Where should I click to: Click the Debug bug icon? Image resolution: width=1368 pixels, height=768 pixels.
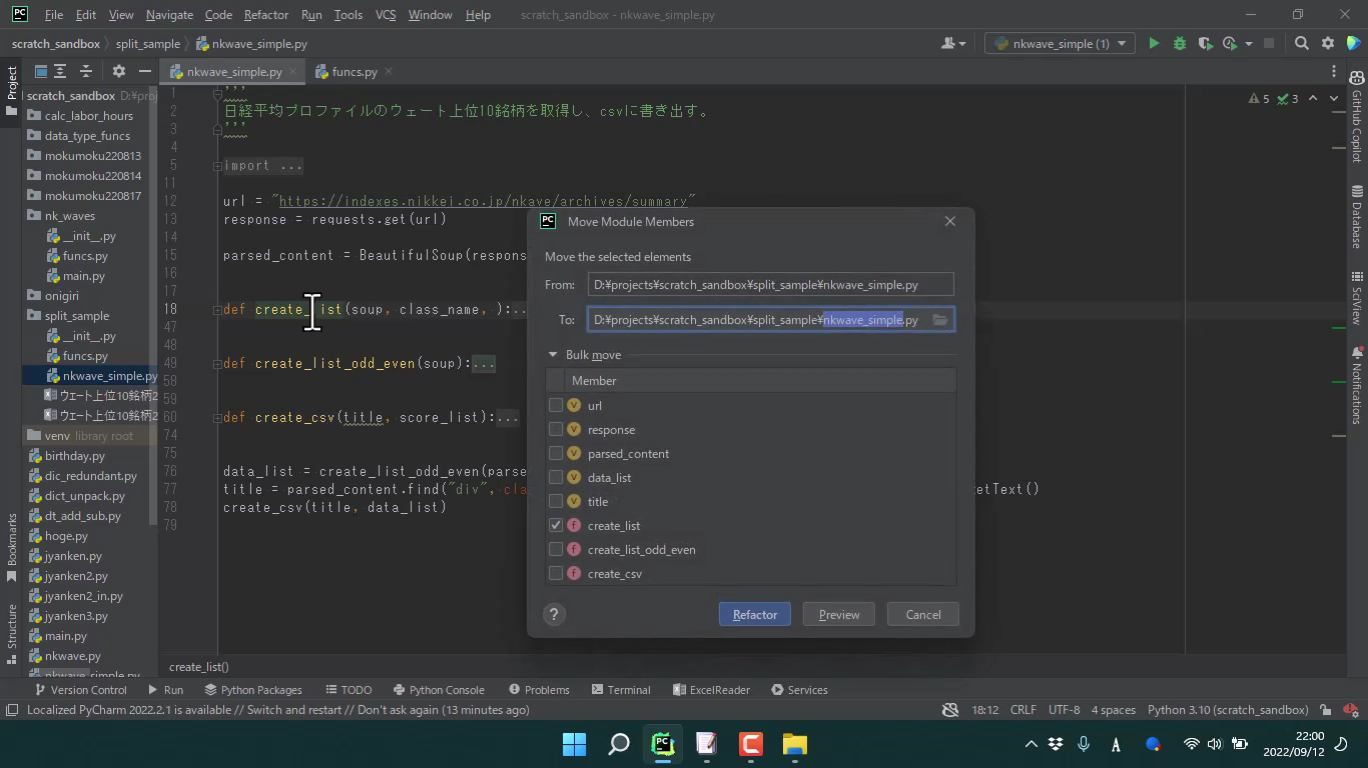1179,43
